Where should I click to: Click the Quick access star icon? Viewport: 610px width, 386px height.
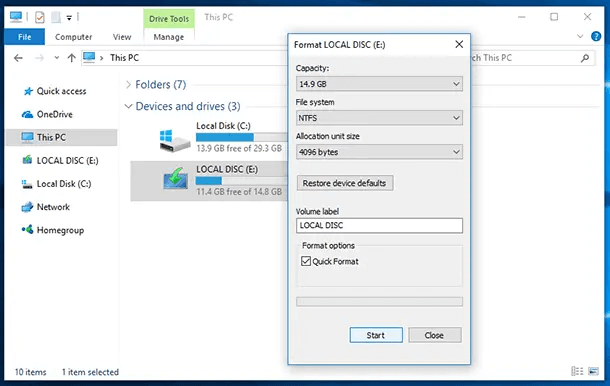pos(28,91)
